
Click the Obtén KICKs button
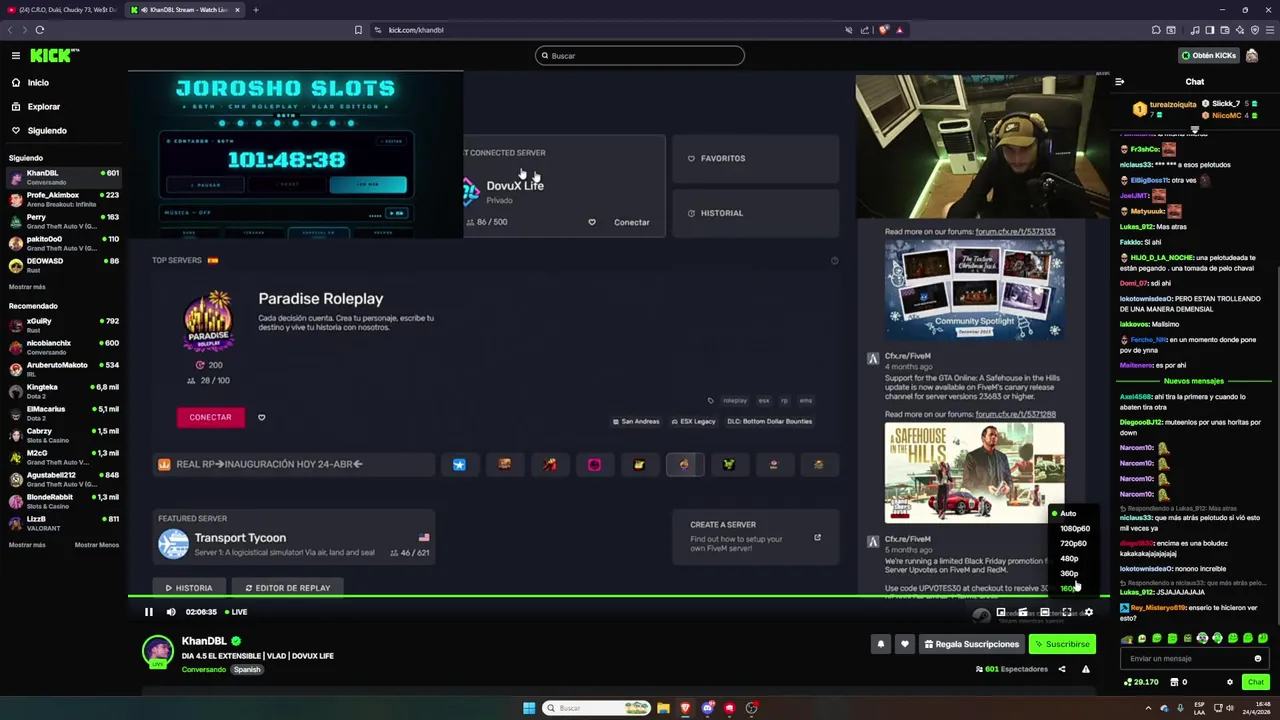point(1208,56)
